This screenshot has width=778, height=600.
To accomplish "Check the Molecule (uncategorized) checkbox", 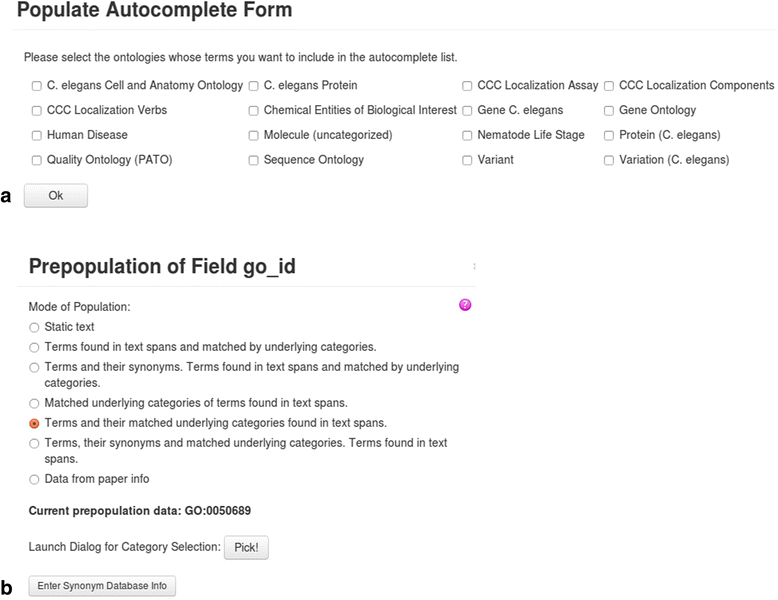I will point(254,135).
